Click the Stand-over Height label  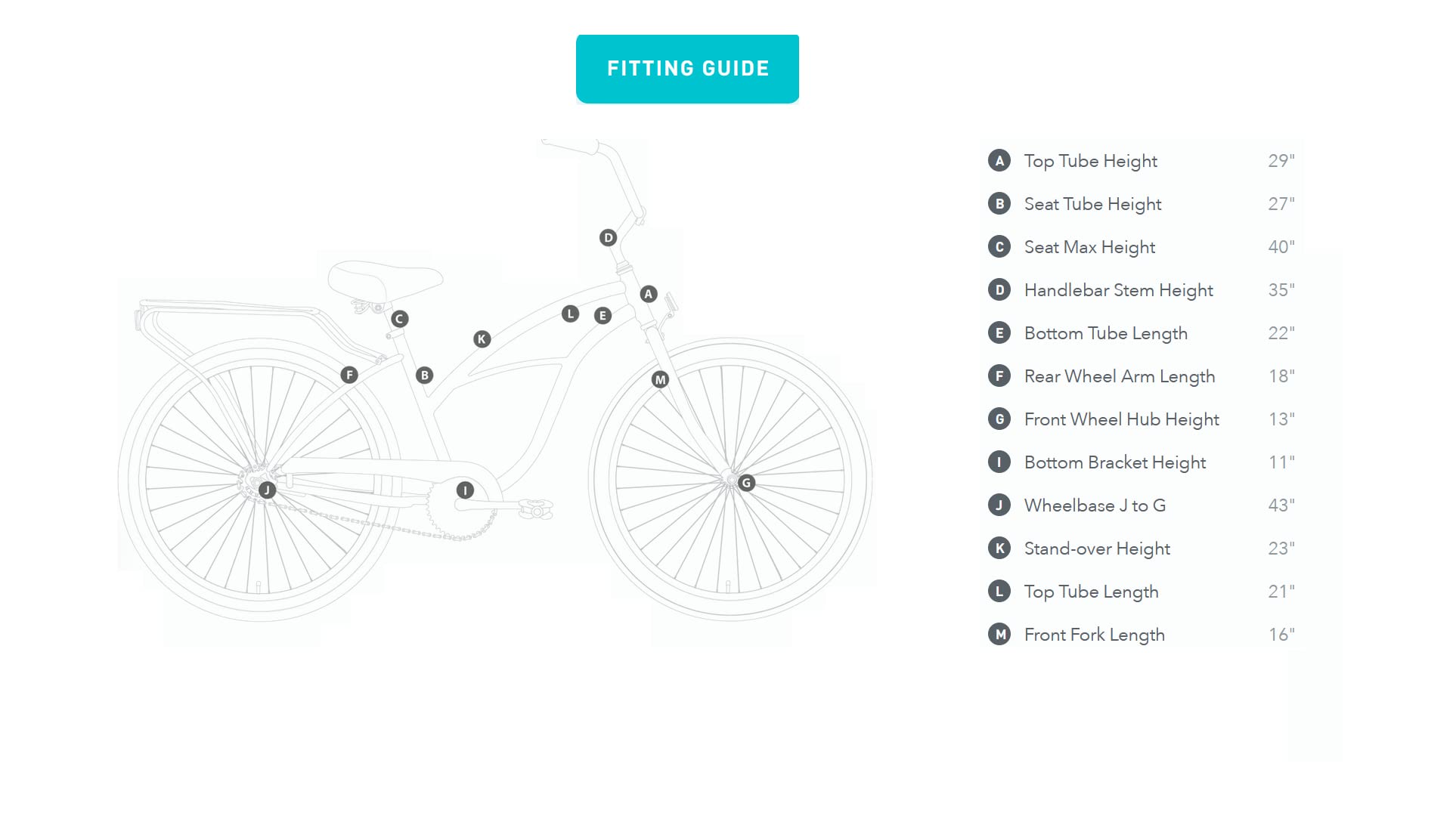(x=1097, y=549)
